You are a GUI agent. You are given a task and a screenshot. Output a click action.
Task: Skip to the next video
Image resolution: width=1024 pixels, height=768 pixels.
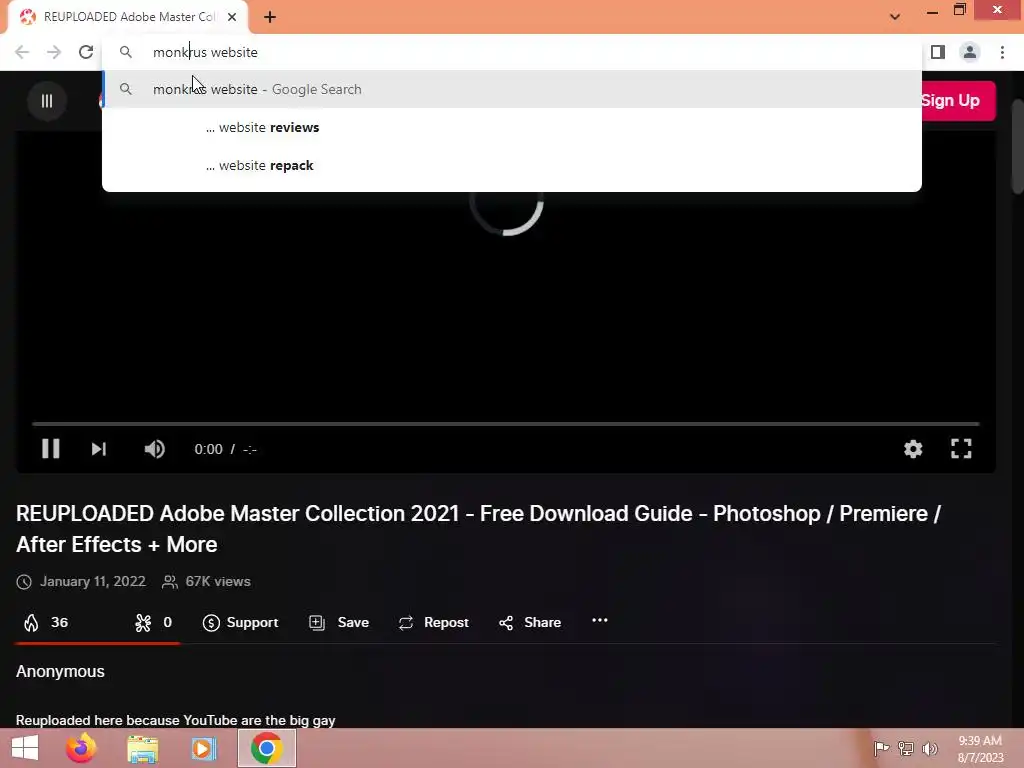99,449
